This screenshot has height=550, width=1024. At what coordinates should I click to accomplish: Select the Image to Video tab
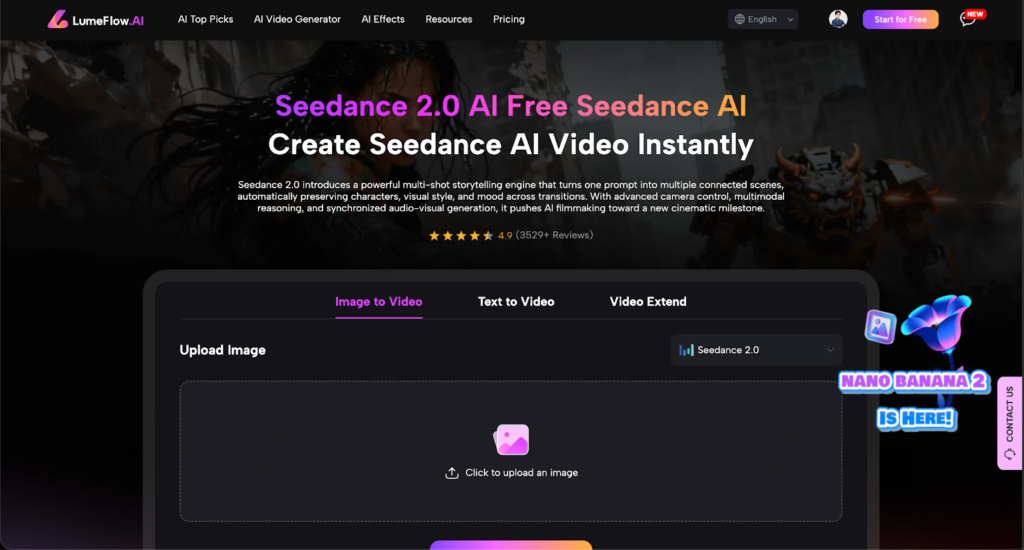pos(379,302)
